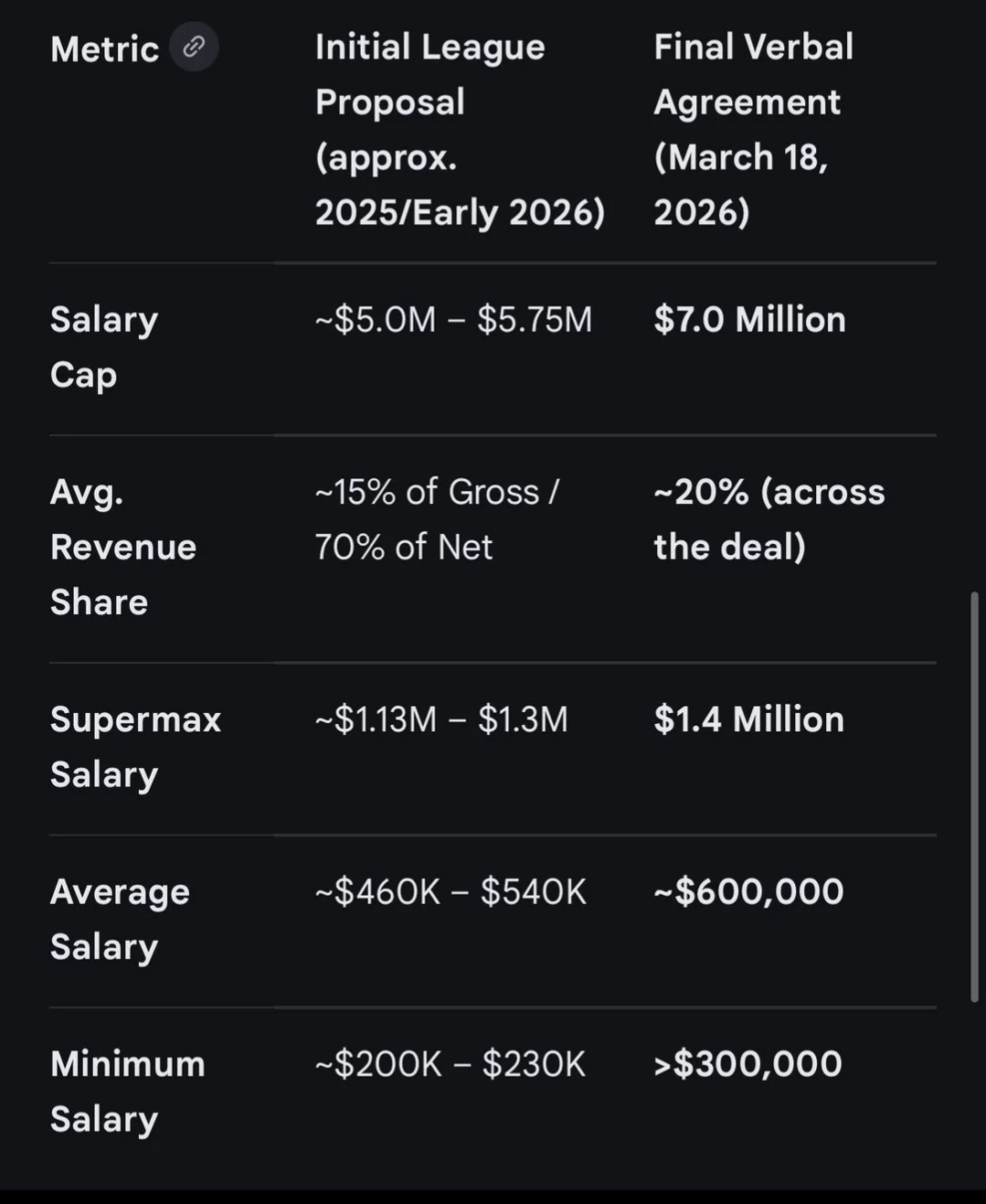Click the ~$5.0M – $5.75M cell
The height and width of the screenshot is (1204, 986).
(453, 320)
